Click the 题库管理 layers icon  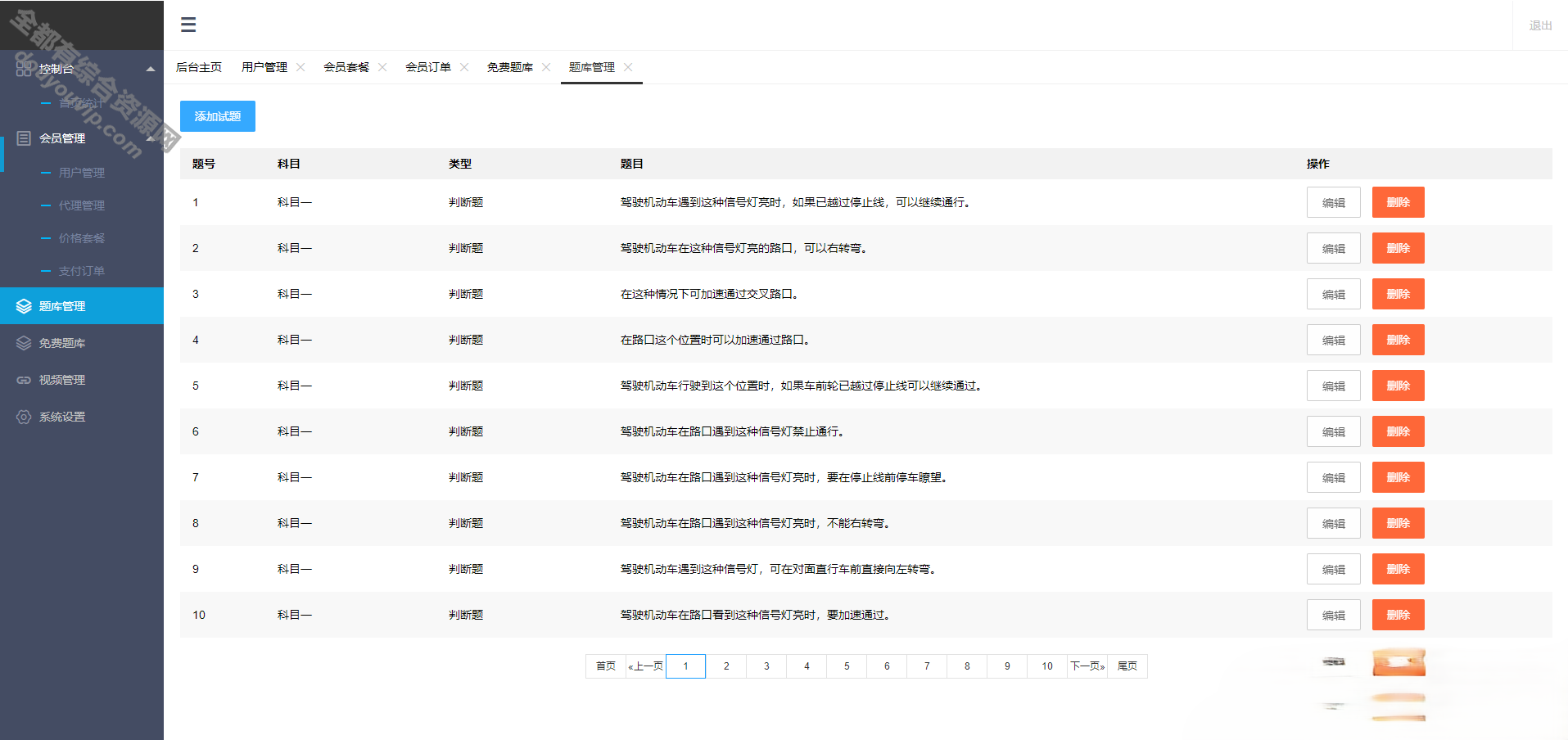pyautogui.click(x=24, y=306)
